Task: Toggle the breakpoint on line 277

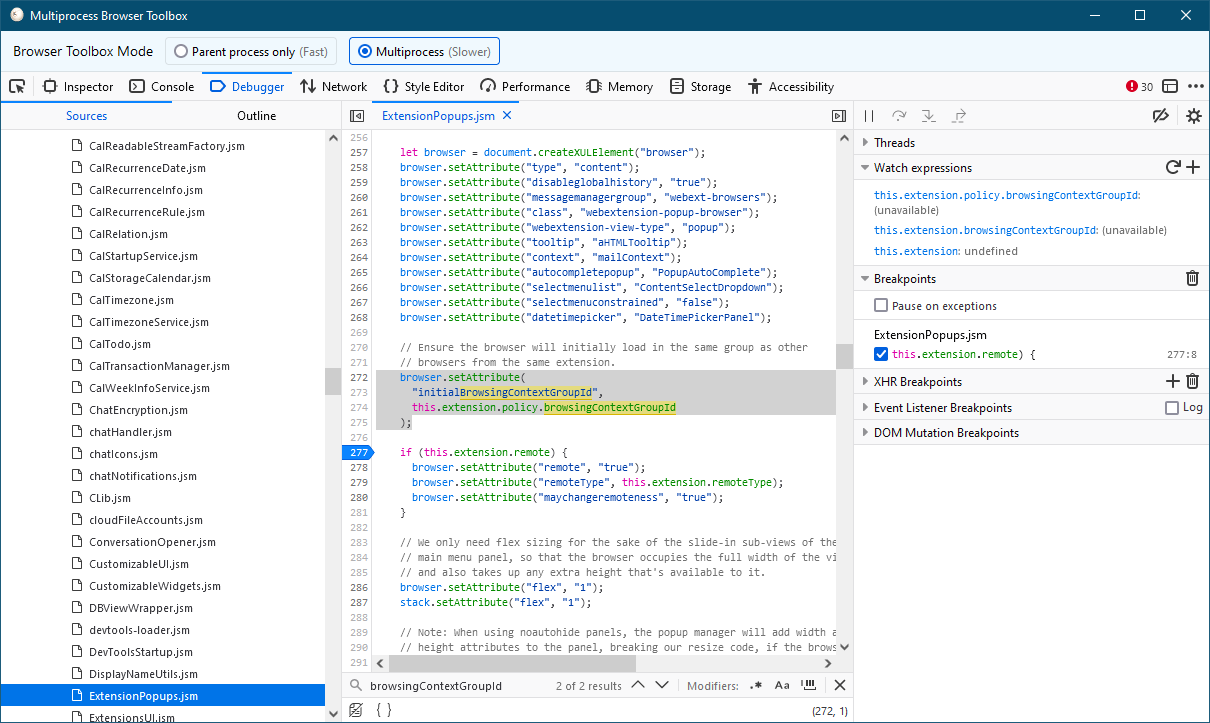Action: coord(357,453)
